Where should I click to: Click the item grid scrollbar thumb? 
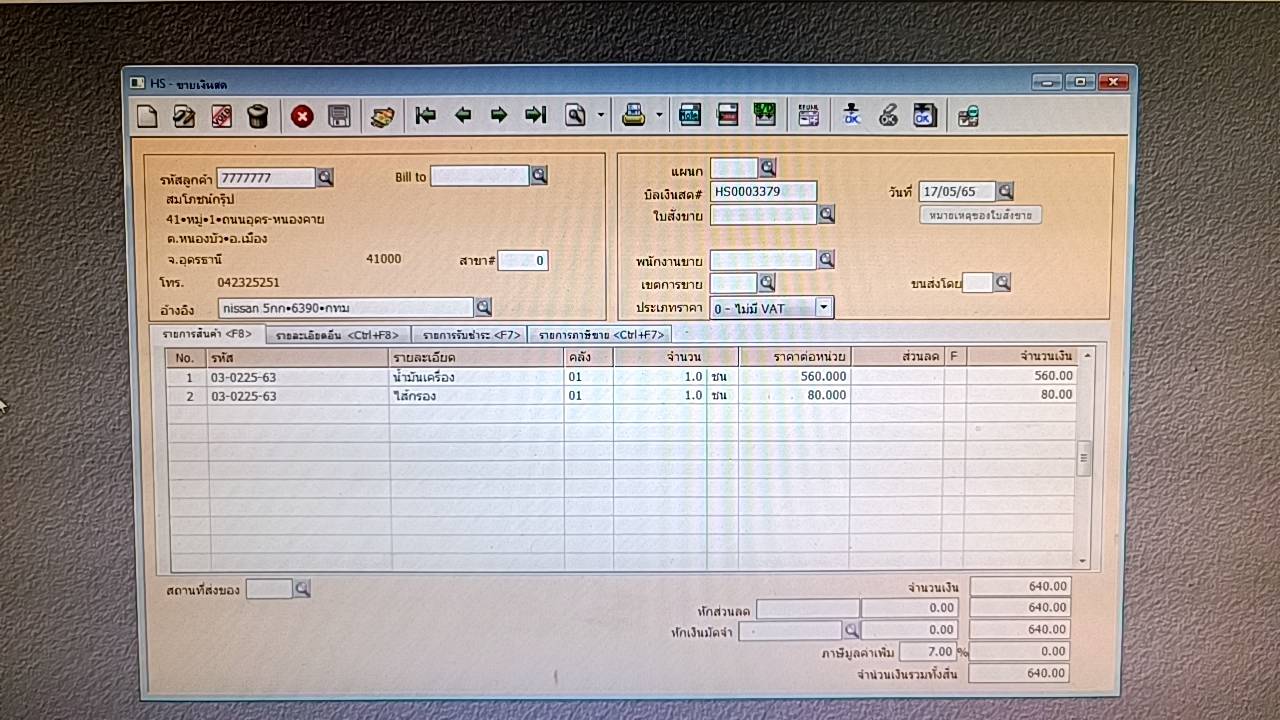coord(1084,460)
